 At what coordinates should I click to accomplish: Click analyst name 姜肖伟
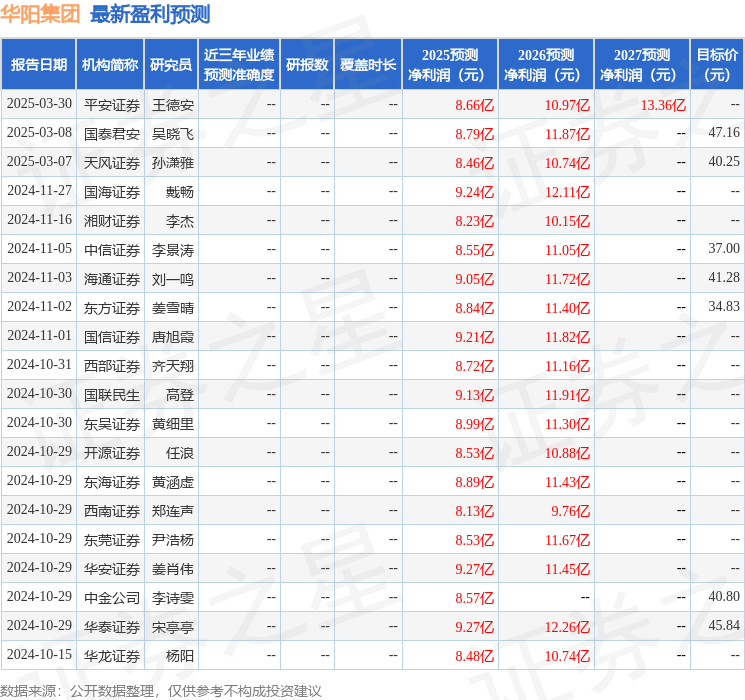coord(173,569)
